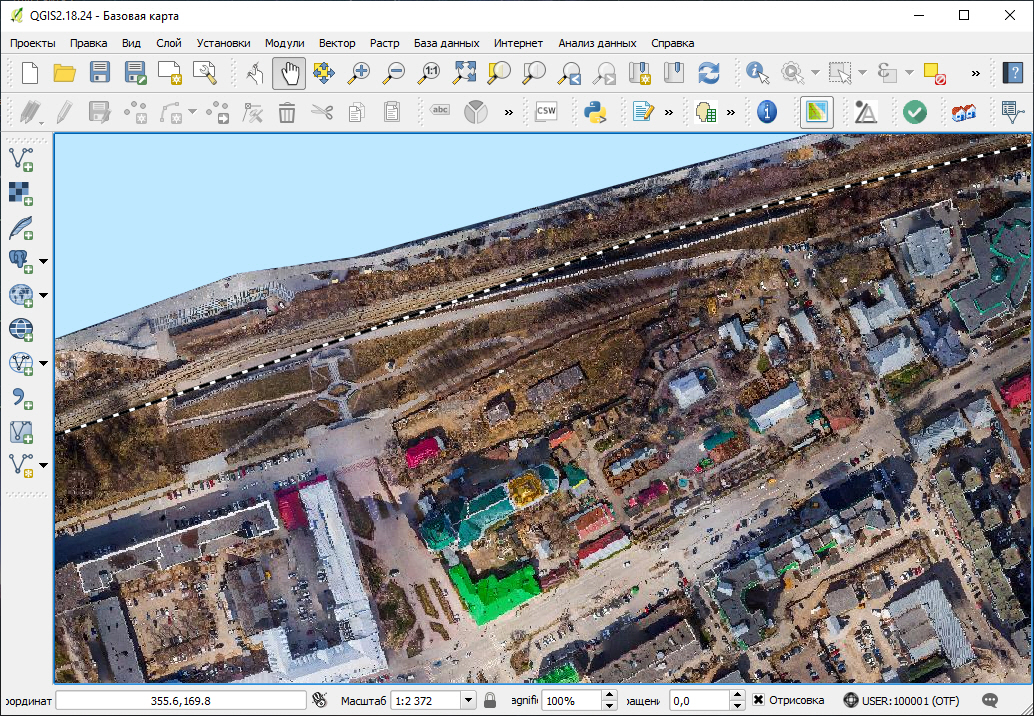
Task: Click the Add SpatiaLite Layer feather icon
Action: [x=21, y=229]
